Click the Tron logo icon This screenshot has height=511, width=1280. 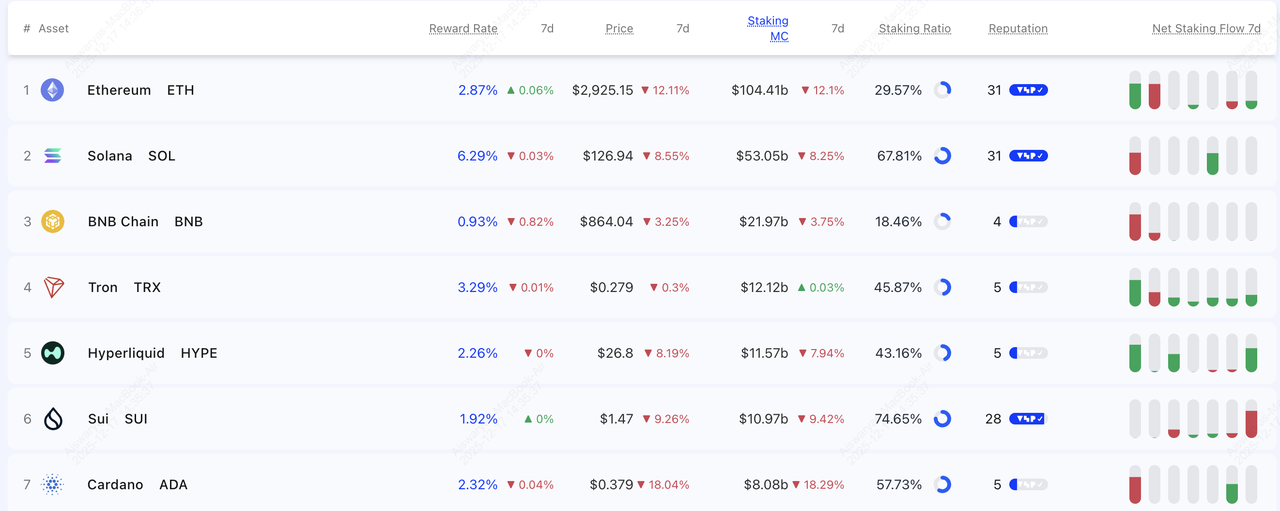coord(52,288)
